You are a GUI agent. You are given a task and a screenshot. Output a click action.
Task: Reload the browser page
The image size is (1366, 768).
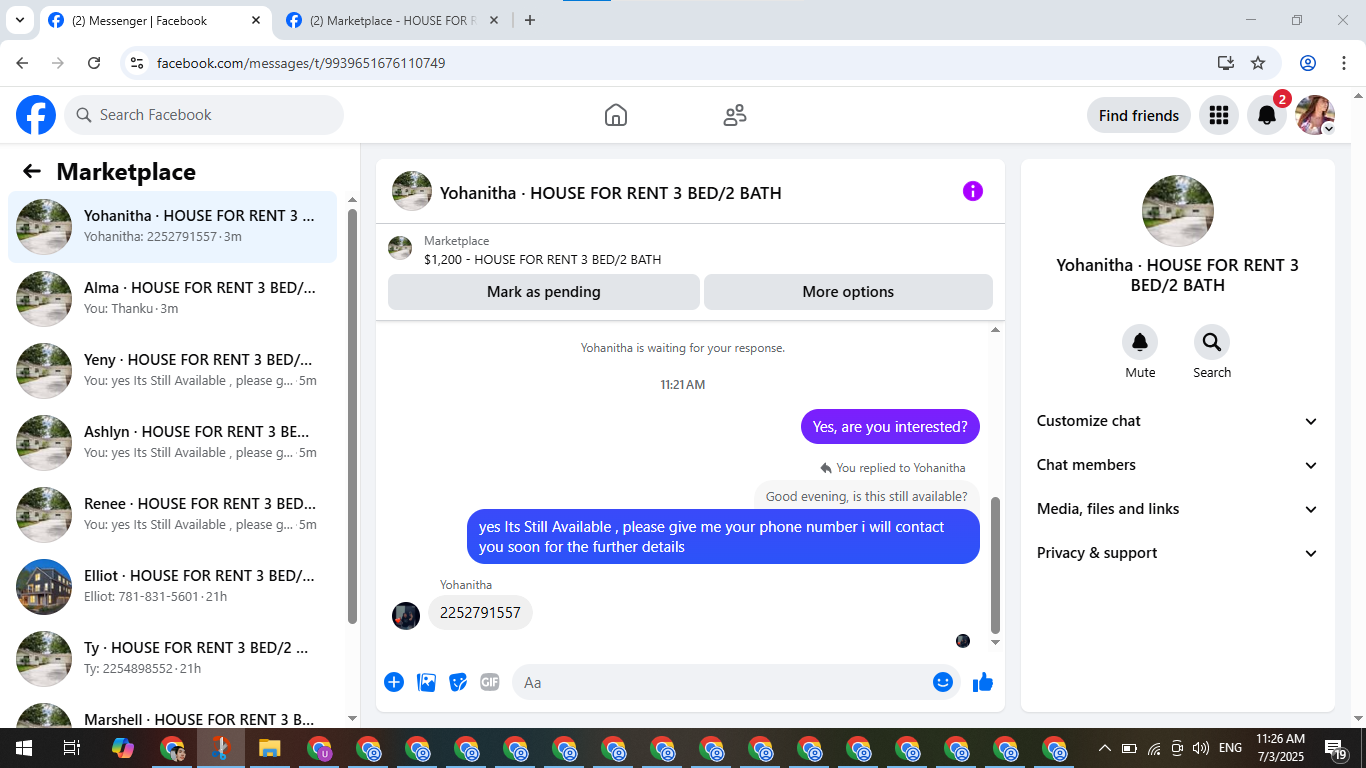[94, 63]
